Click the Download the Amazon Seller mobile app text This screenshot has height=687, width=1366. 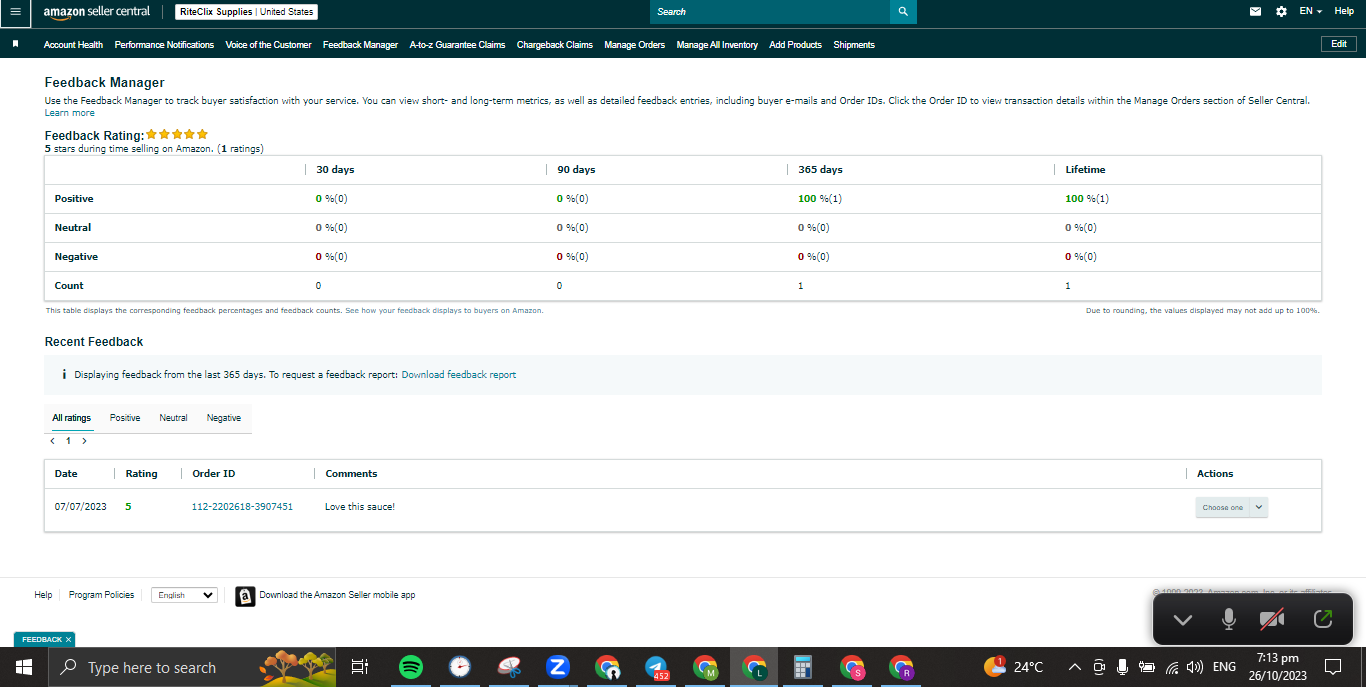[337, 595]
